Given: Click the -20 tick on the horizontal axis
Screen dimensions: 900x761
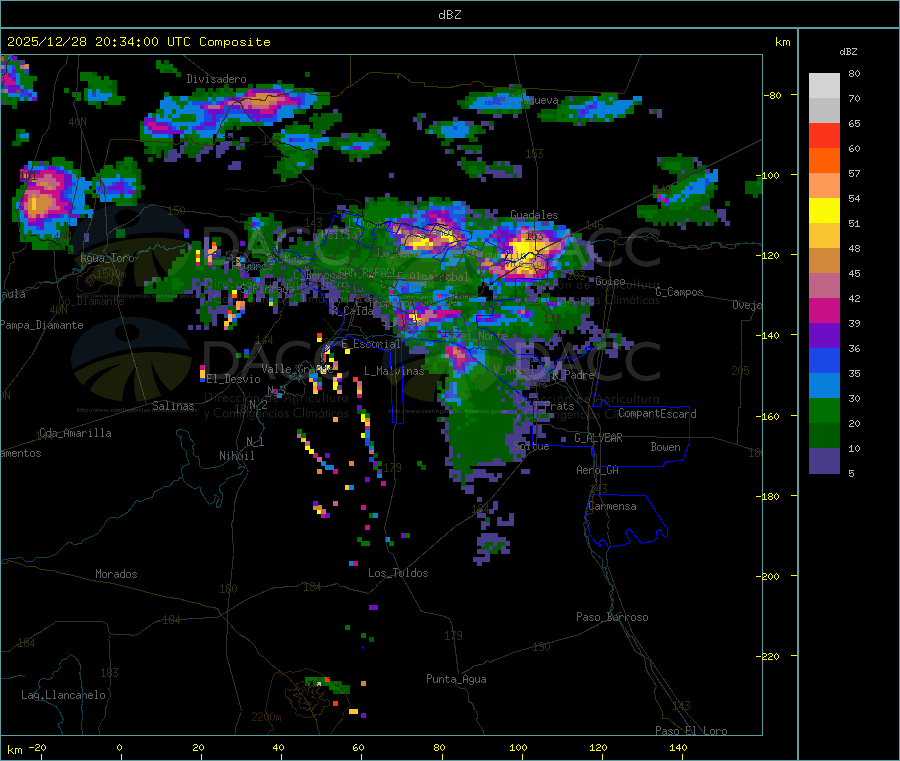Looking at the screenshot, I should (x=37, y=748).
